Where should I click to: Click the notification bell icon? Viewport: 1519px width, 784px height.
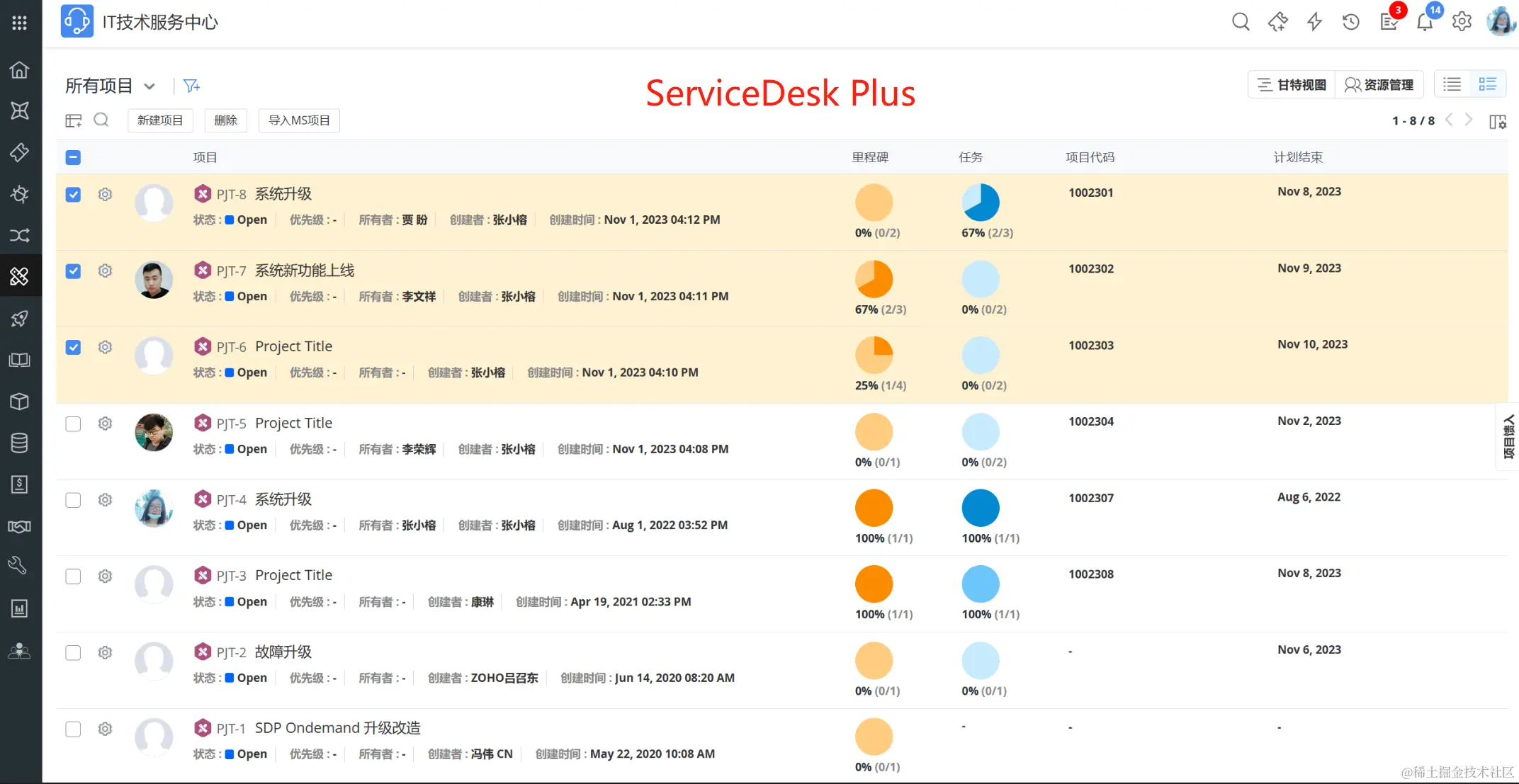pyautogui.click(x=1424, y=22)
